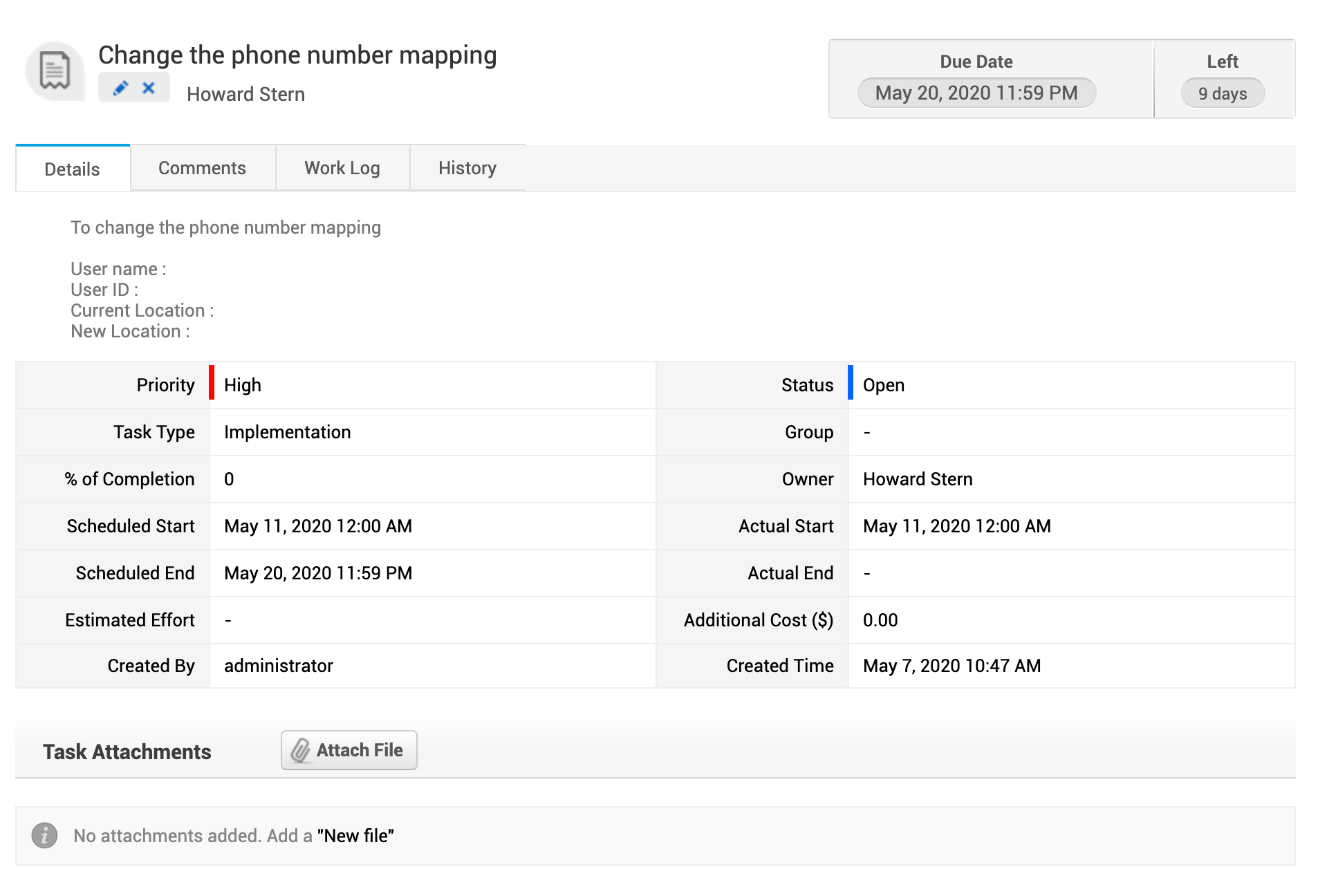Switch to the Work Log tab
This screenshot has height=896, width=1318.
coord(342,168)
